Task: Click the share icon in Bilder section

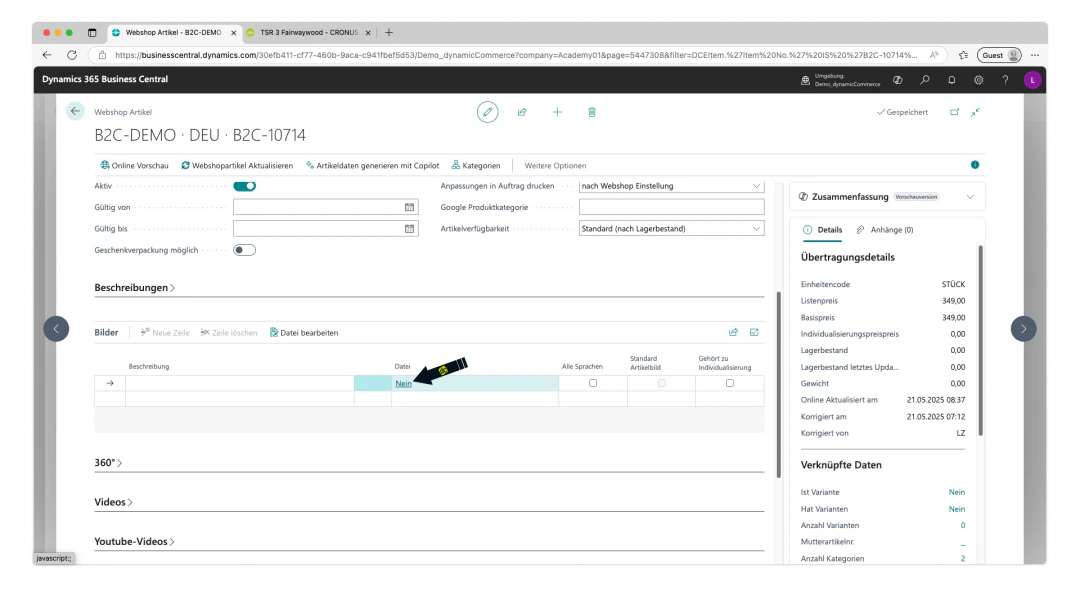Action: (733, 332)
